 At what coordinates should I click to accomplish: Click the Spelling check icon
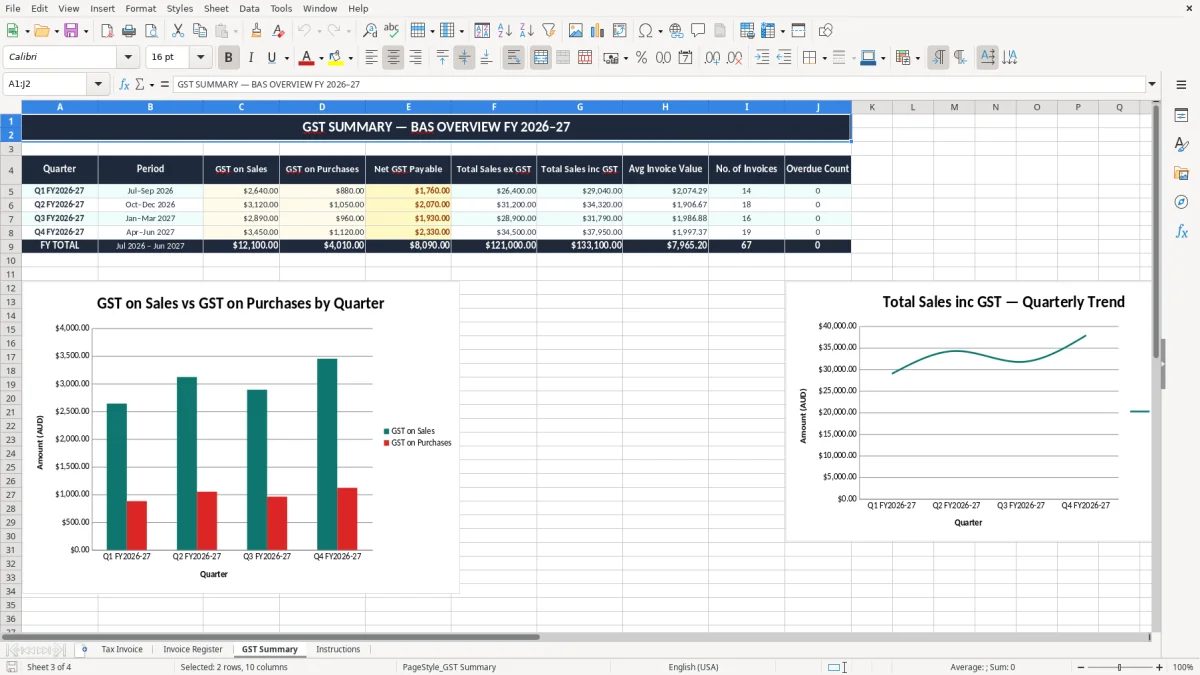[392, 31]
